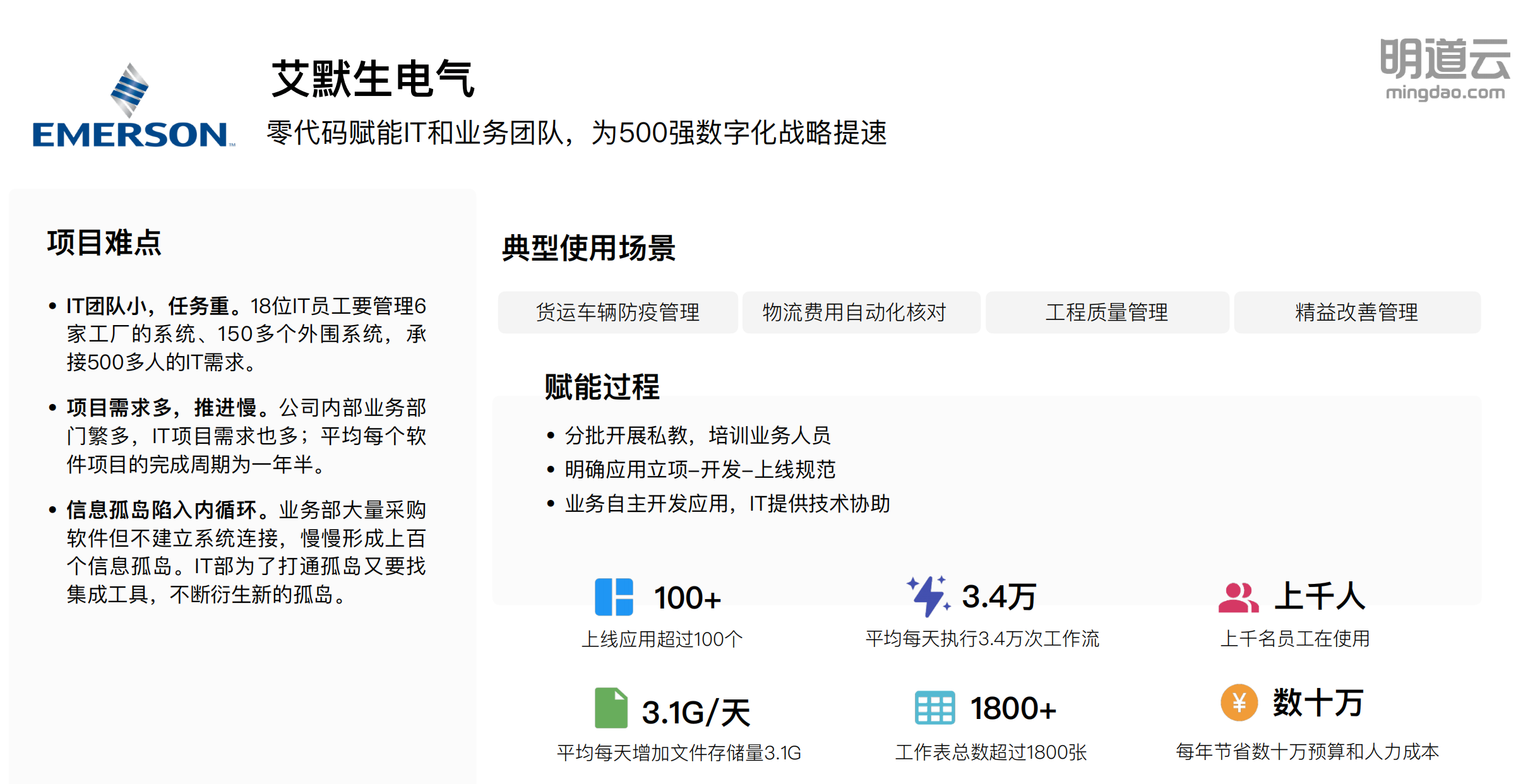
Task: Click the pink users icon
Action: pos(1238,597)
